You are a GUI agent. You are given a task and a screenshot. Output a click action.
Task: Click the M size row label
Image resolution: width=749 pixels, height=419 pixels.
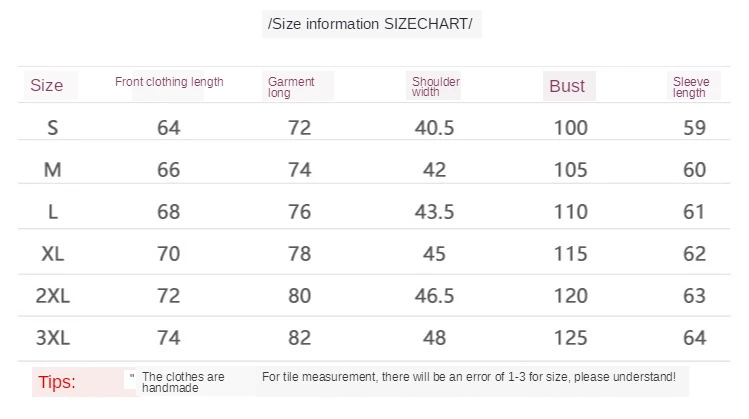coord(54,170)
